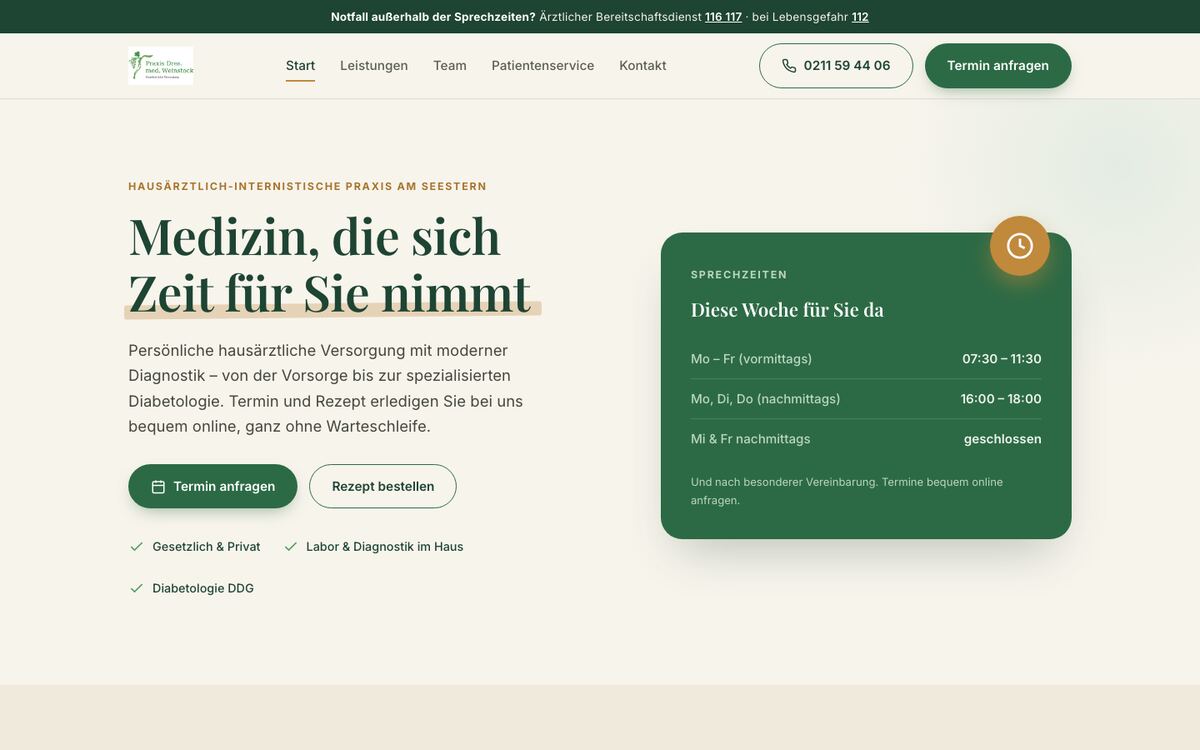This screenshot has width=1200, height=750.
Task: Click the Notfall außerhalb der Sprechzeiten? text
Action: pos(433,17)
